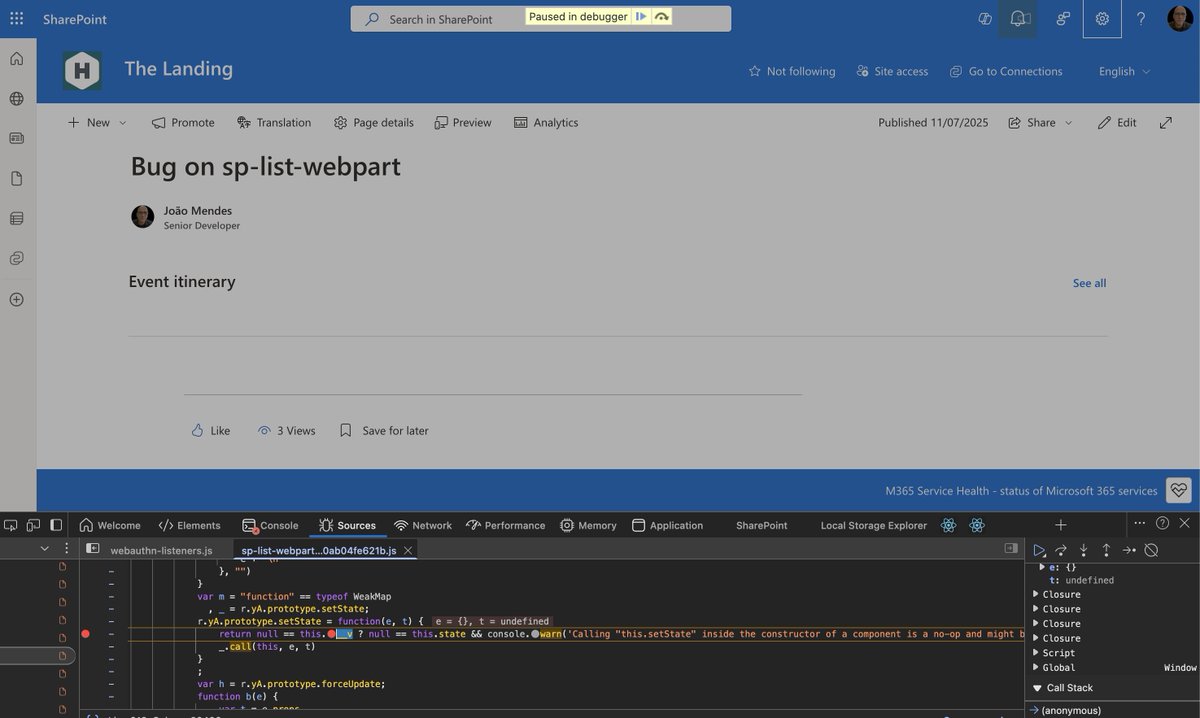Expand page content with diagonal arrows icon
The image size is (1200, 718).
(1166, 122)
